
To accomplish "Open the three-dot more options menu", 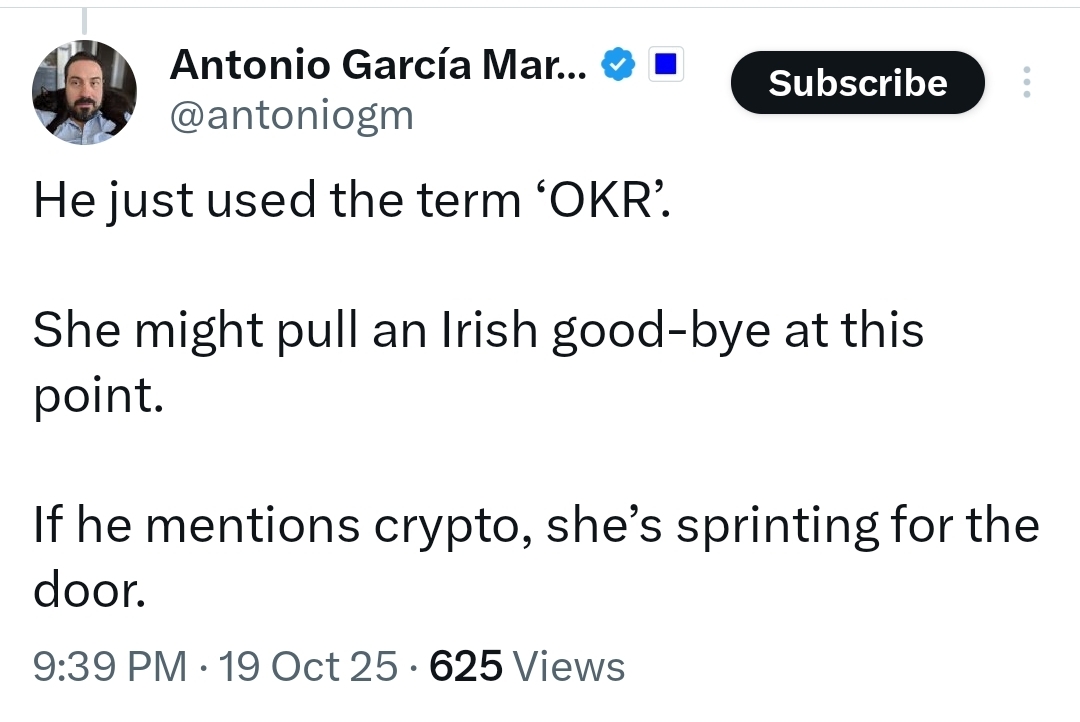I will [x=1025, y=82].
